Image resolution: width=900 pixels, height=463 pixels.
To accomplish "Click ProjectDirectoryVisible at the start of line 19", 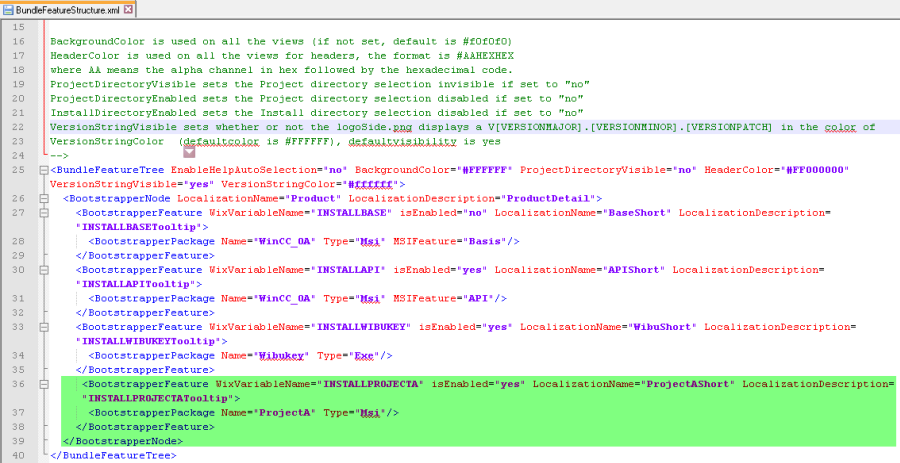I will (123, 84).
